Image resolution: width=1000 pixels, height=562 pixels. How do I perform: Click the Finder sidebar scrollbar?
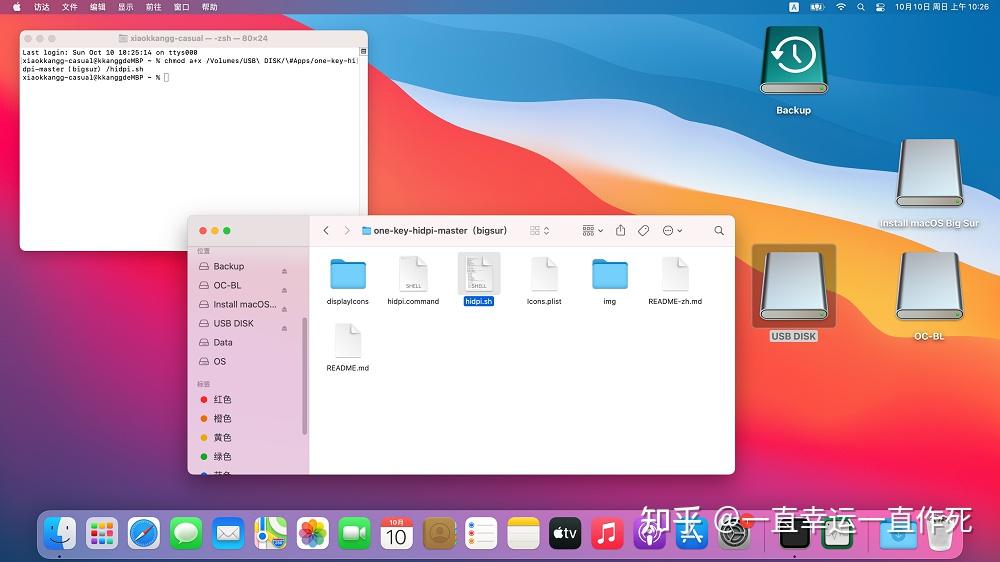pyautogui.click(x=304, y=376)
